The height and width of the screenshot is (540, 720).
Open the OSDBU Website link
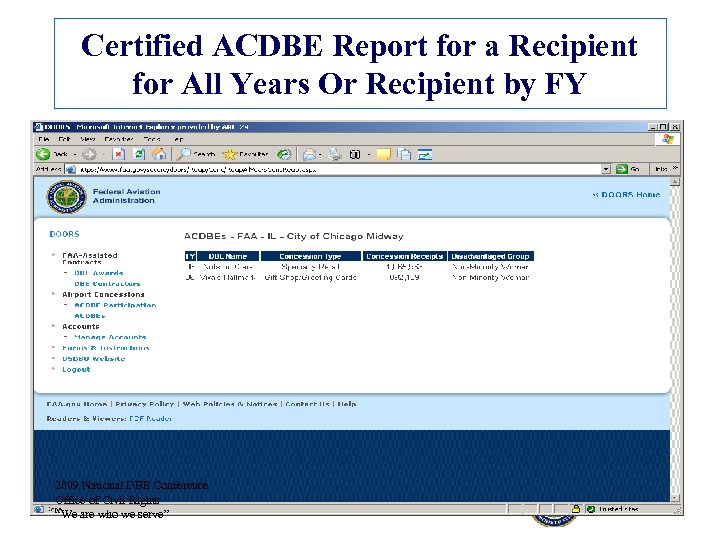pos(94,359)
